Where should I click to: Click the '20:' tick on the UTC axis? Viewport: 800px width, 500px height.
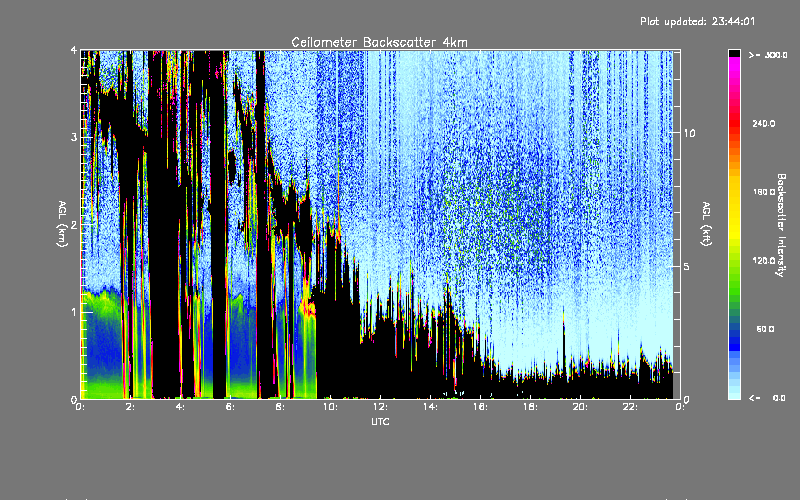coord(580,407)
